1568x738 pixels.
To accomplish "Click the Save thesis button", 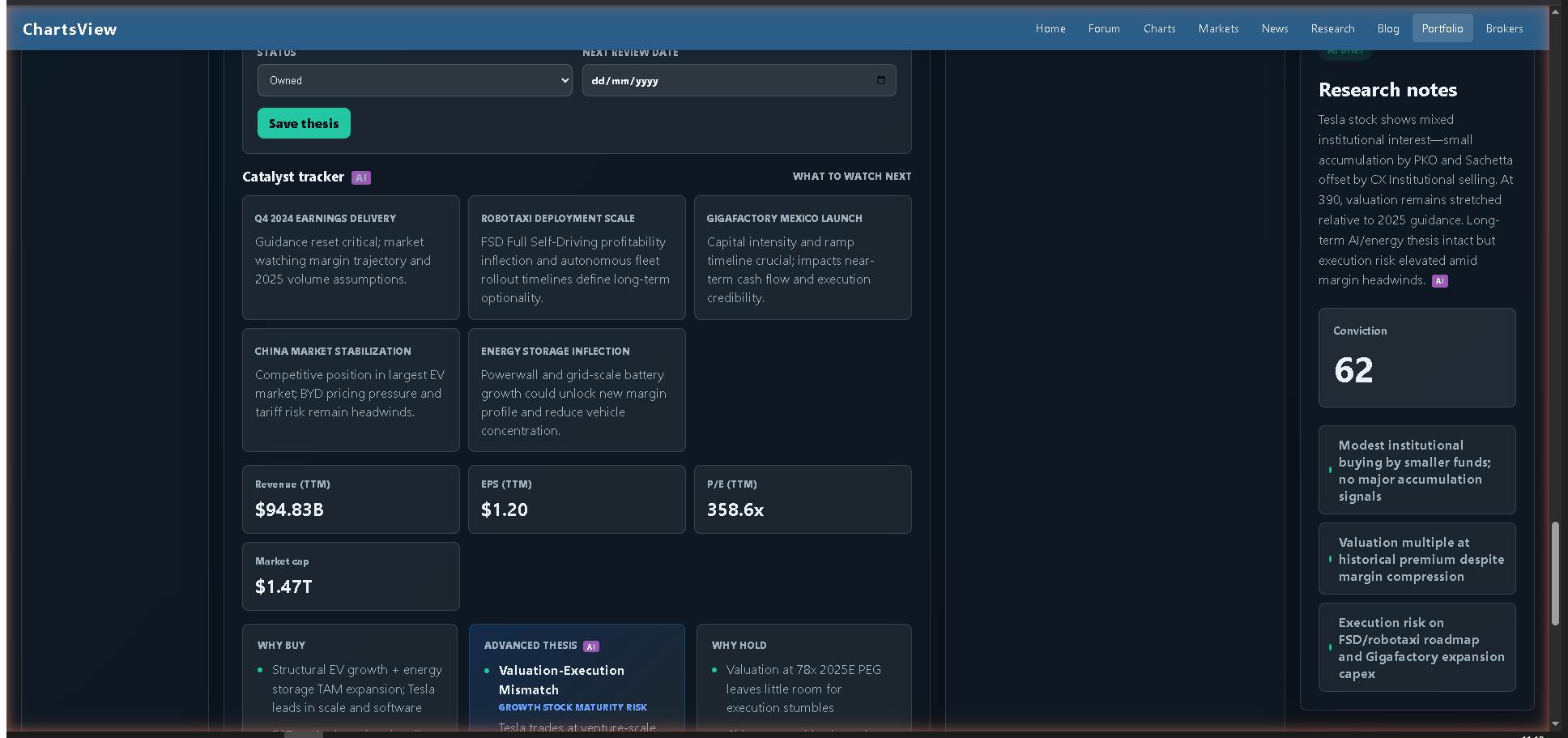I will click(x=304, y=123).
